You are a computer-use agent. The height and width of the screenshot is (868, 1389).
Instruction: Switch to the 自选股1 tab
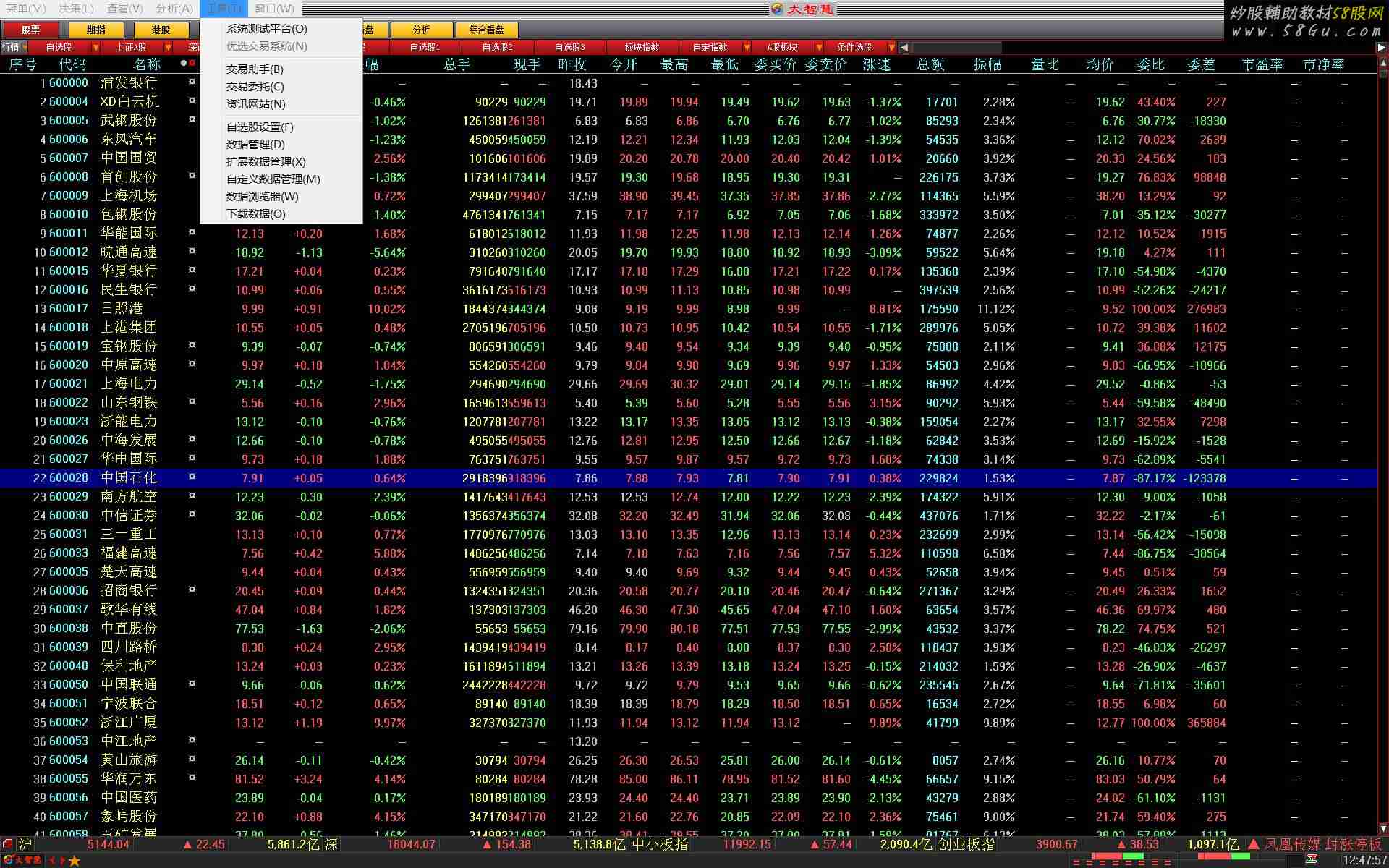coord(425,48)
